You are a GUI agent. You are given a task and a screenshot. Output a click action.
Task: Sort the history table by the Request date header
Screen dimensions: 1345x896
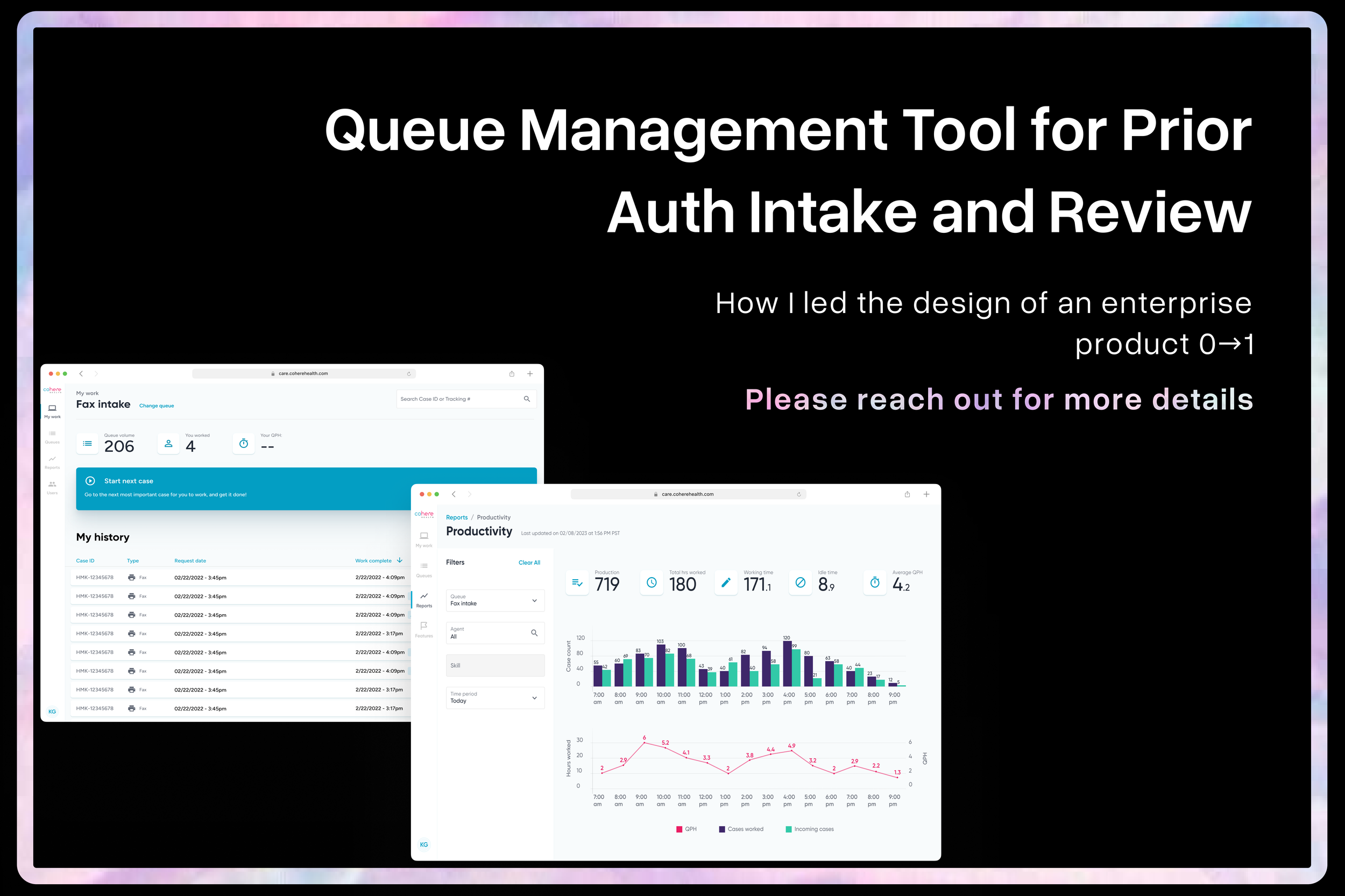pos(190,560)
